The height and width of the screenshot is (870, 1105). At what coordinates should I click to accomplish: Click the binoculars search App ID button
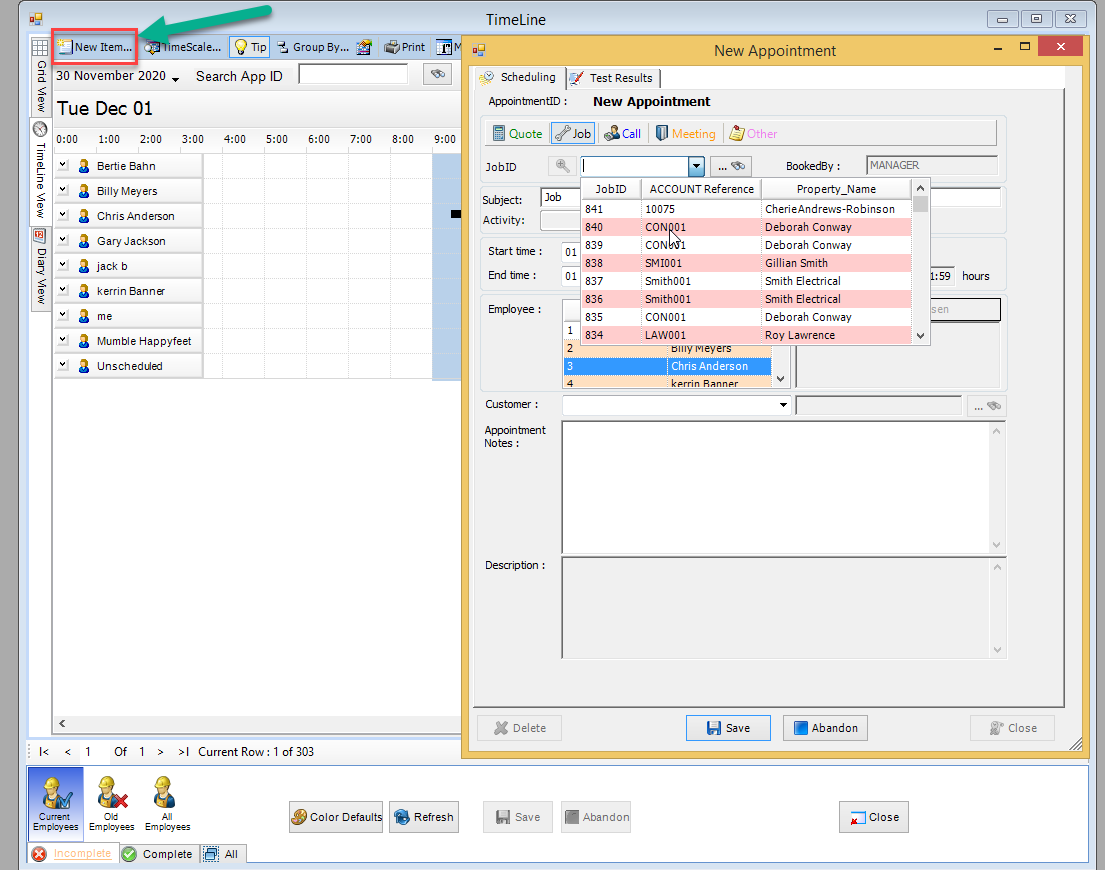(x=437, y=74)
